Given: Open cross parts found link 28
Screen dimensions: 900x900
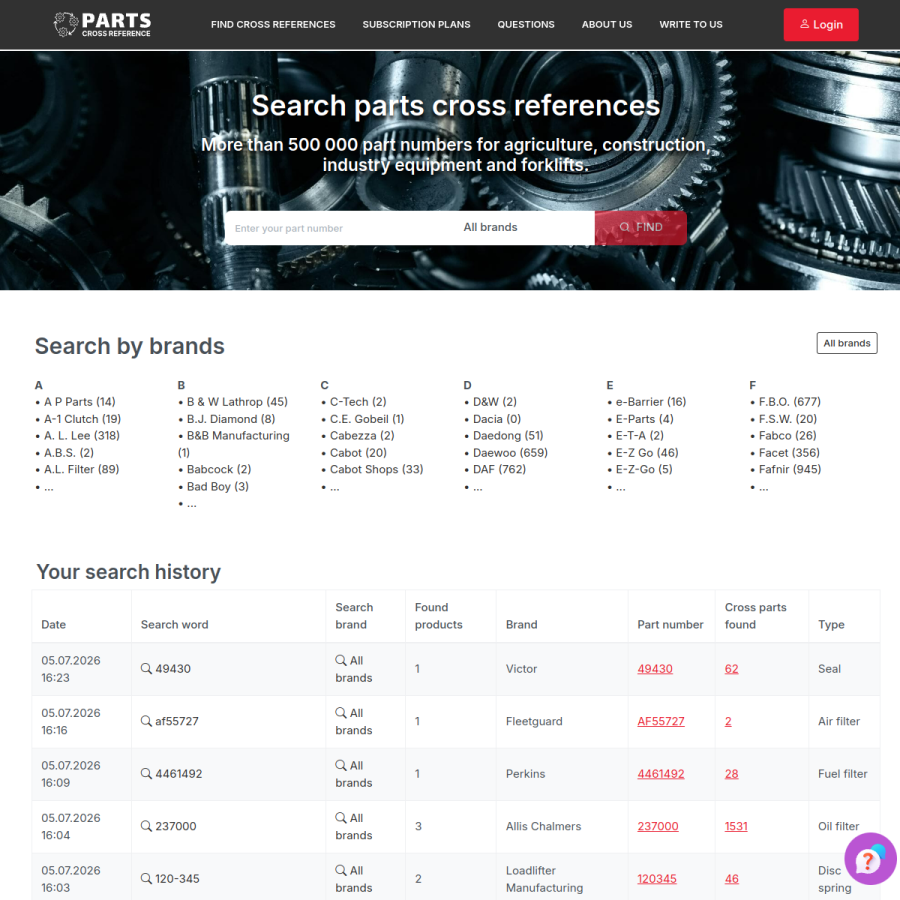Looking at the screenshot, I should [x=731, y=774].
